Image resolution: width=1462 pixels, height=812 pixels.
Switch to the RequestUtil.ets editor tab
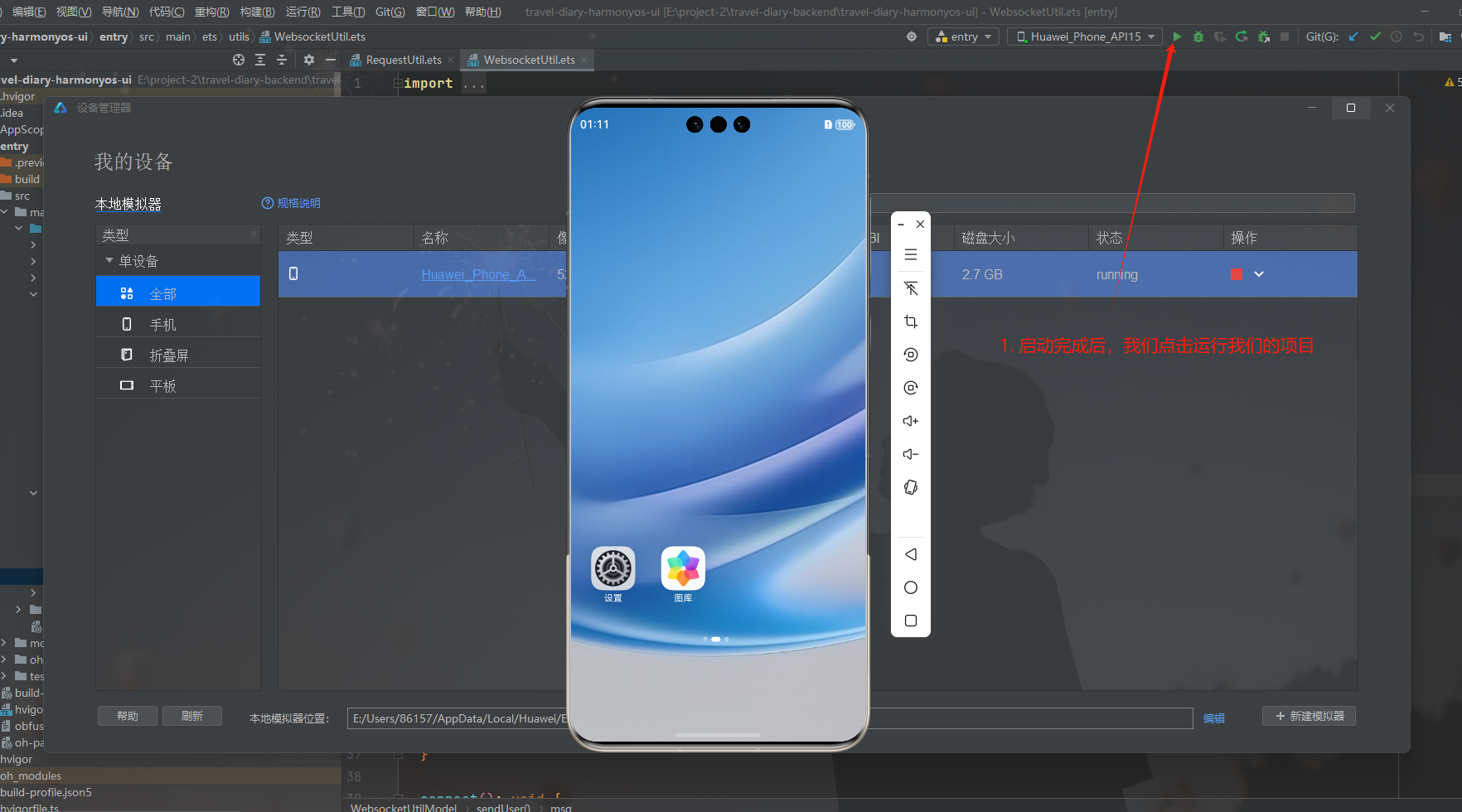point(403,60)
